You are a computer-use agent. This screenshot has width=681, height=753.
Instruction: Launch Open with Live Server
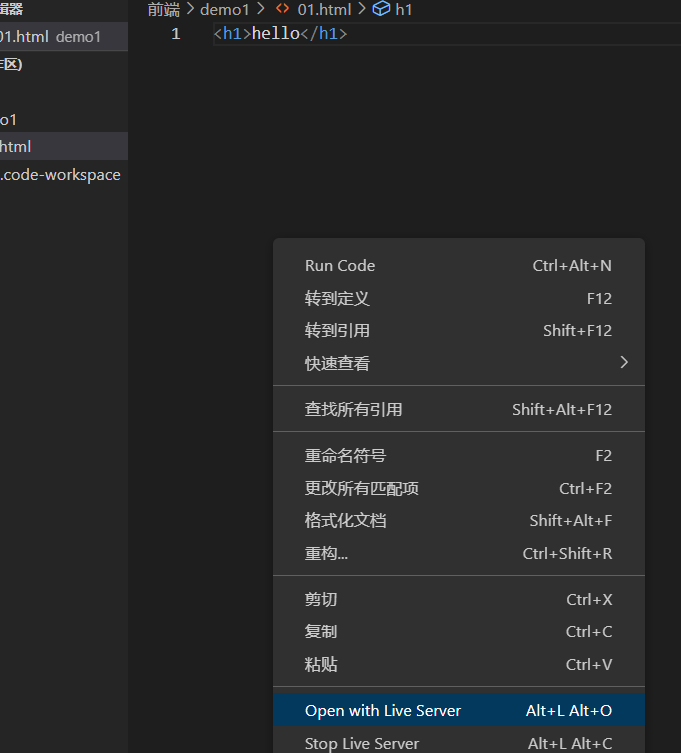tap(383, 710)
